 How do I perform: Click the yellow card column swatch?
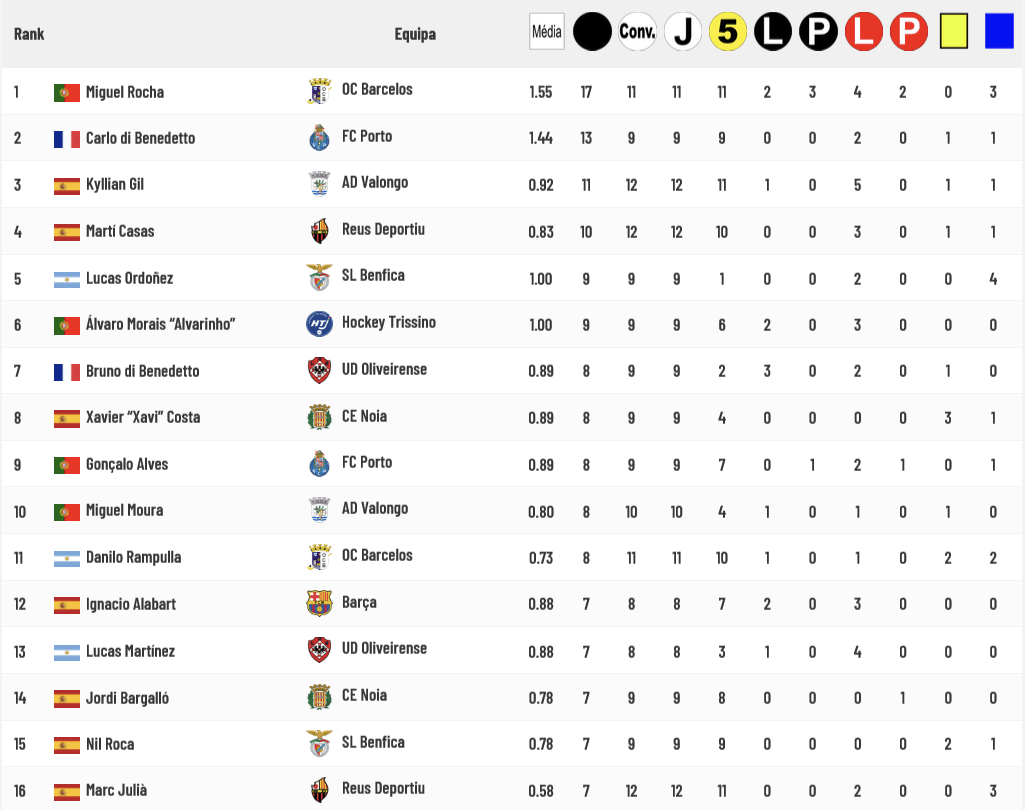[x=954, y=31]
